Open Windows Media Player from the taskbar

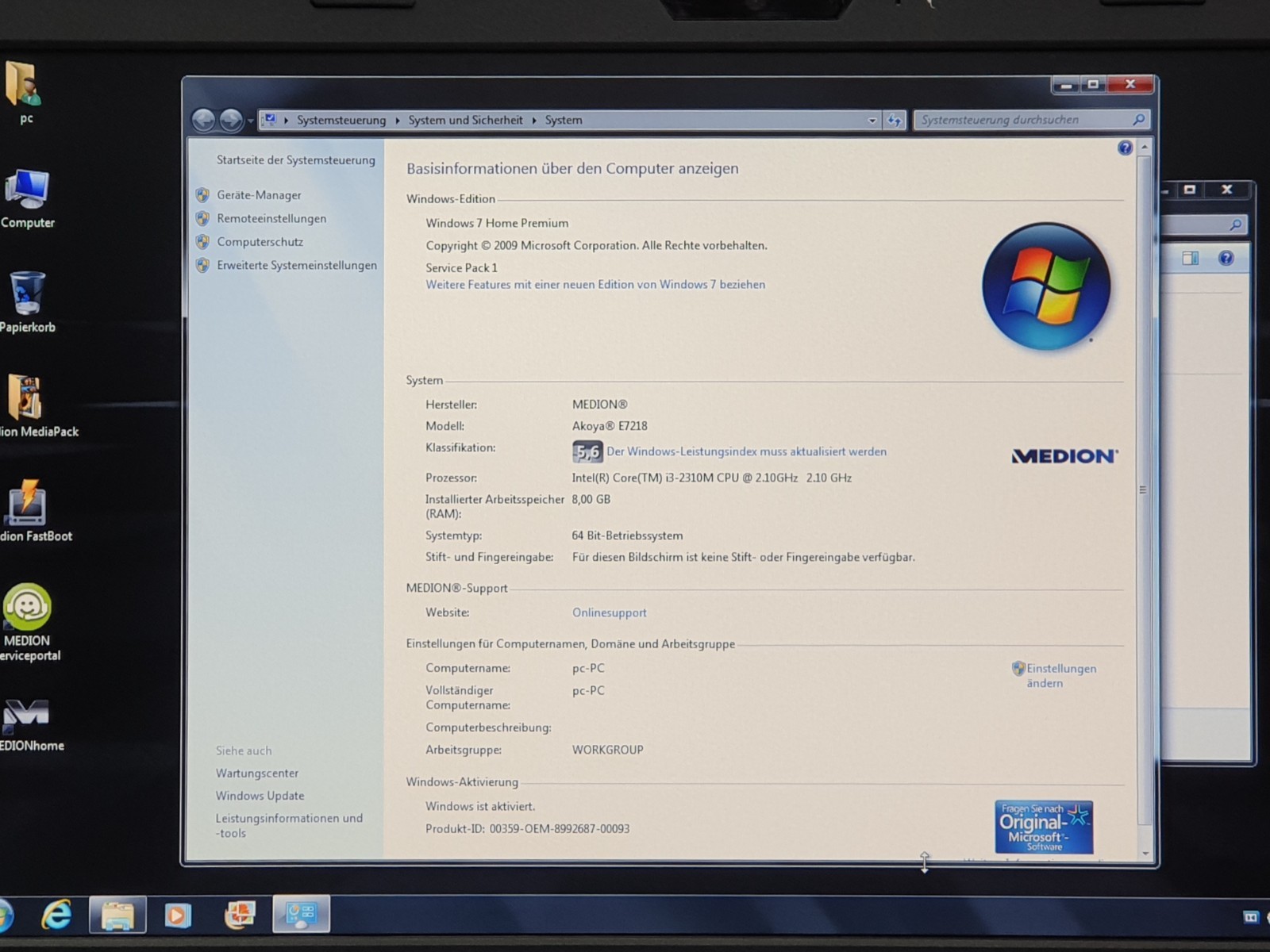click(178, 916)
